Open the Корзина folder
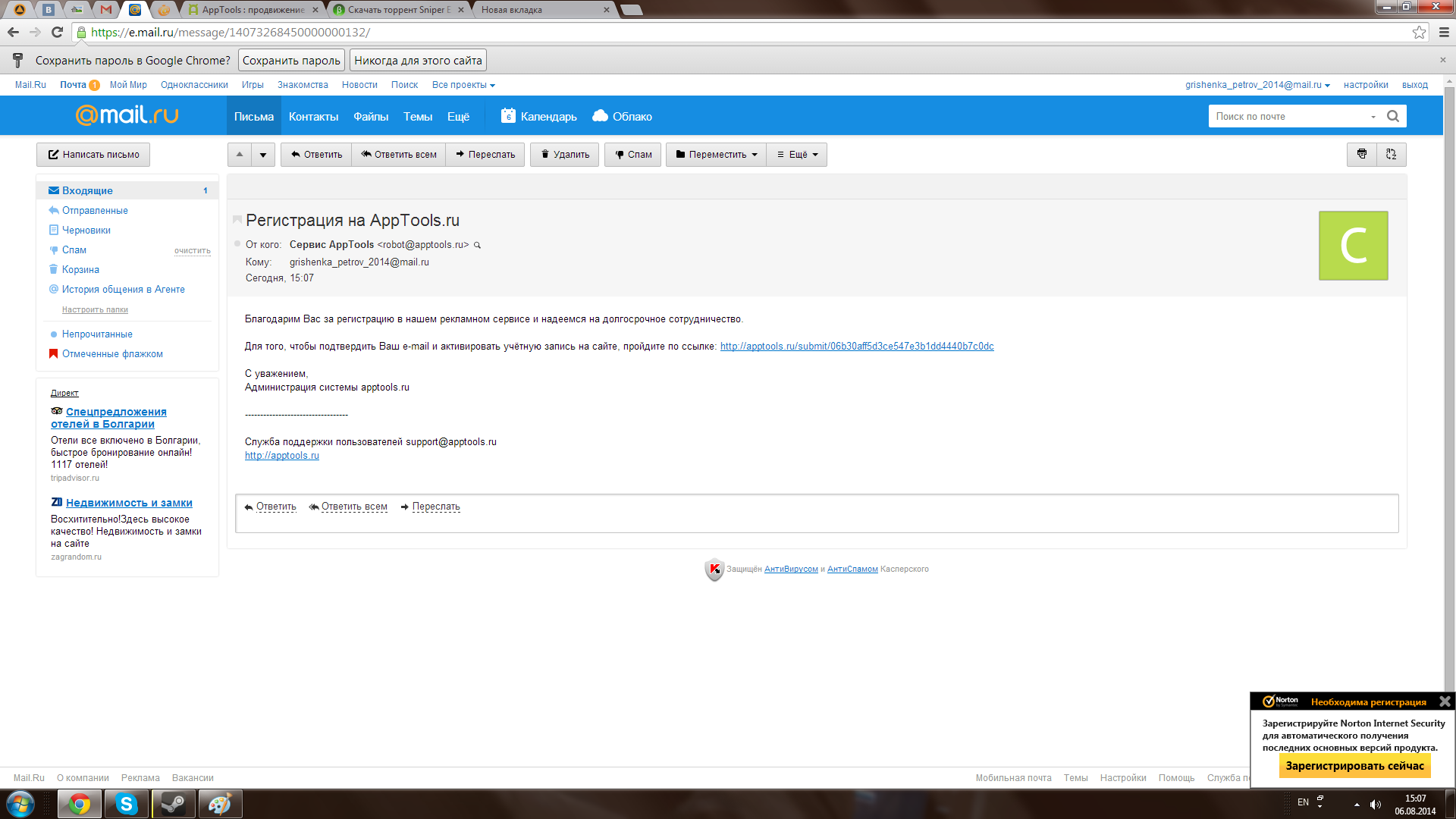Screen dimensions: 1456x819 point(80,269)
